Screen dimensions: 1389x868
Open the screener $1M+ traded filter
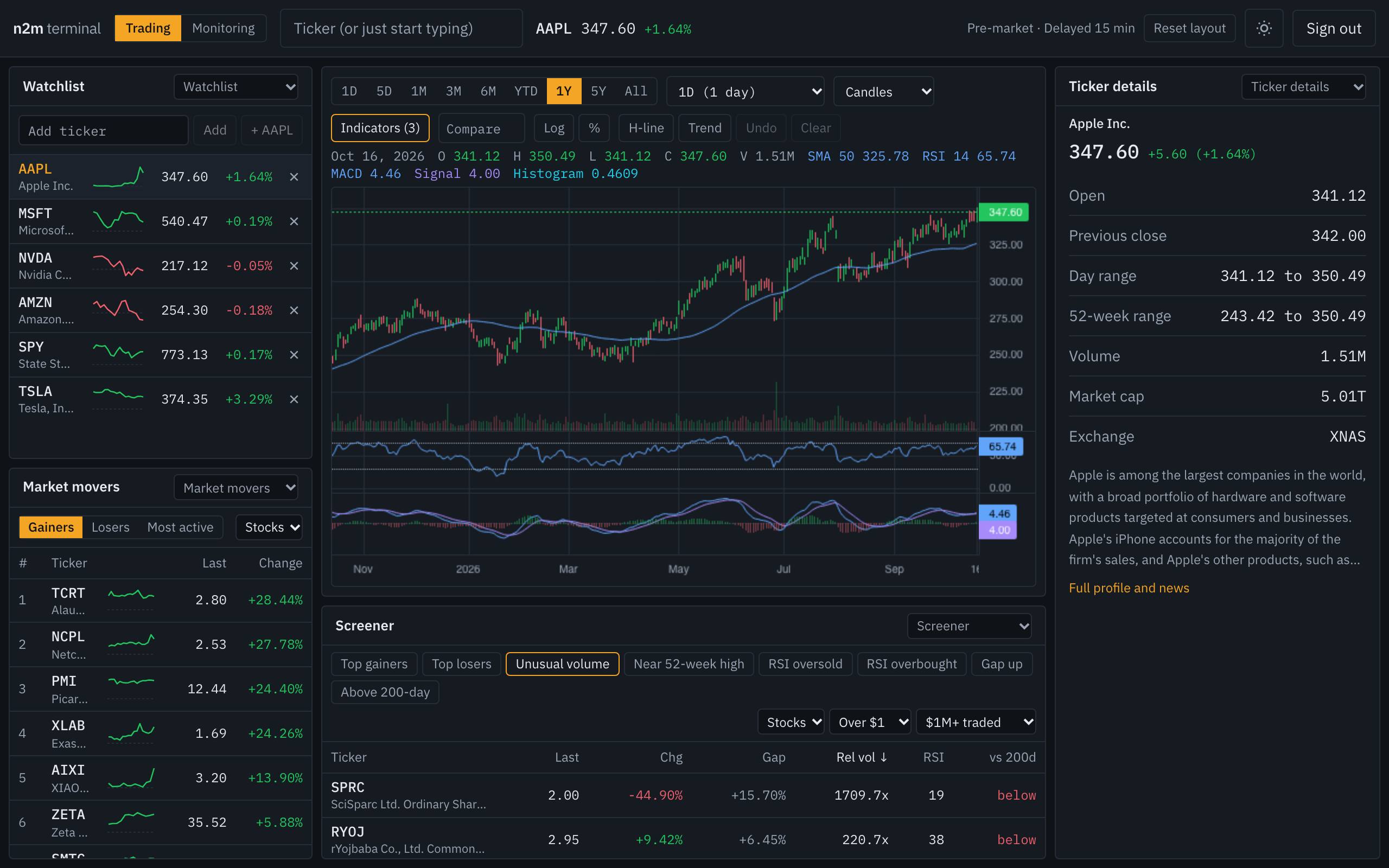[976, 722]
